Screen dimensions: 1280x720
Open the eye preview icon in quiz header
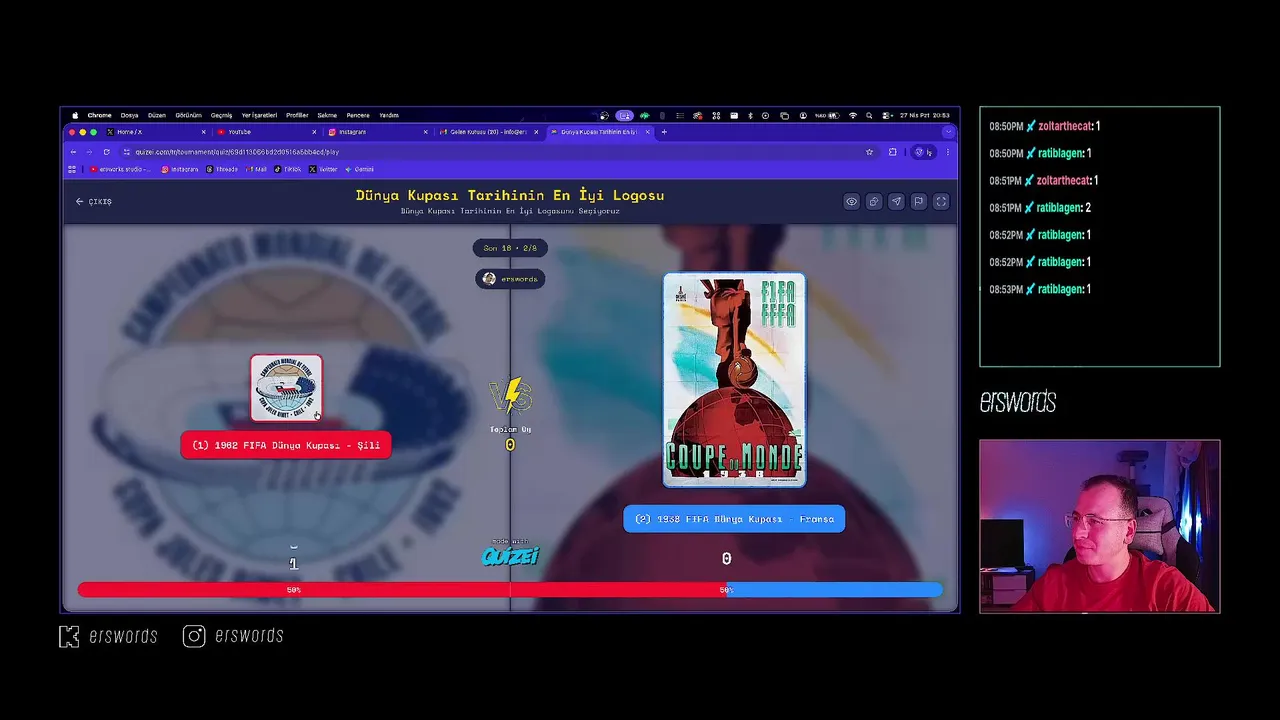click(x=851, y=201)
